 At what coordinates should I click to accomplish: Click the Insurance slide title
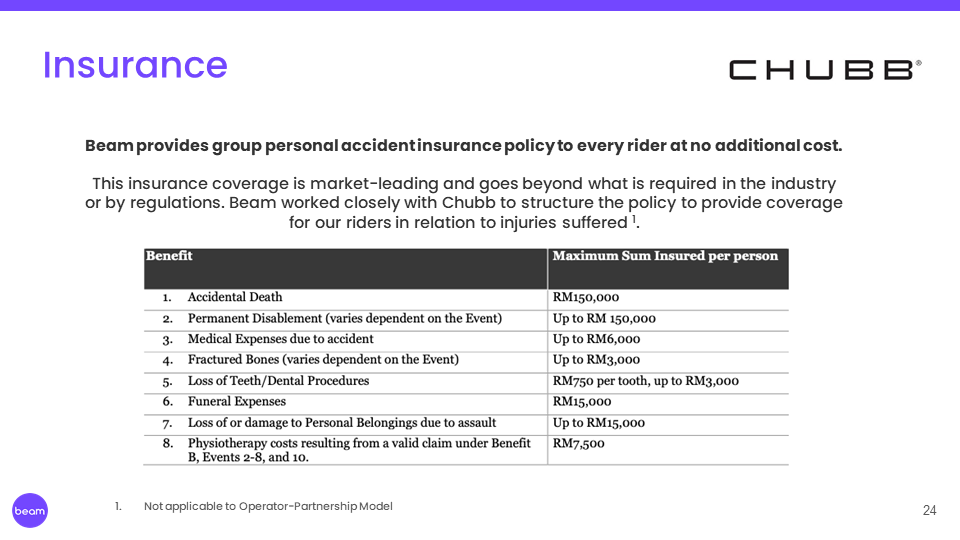[x=135, y=65]
